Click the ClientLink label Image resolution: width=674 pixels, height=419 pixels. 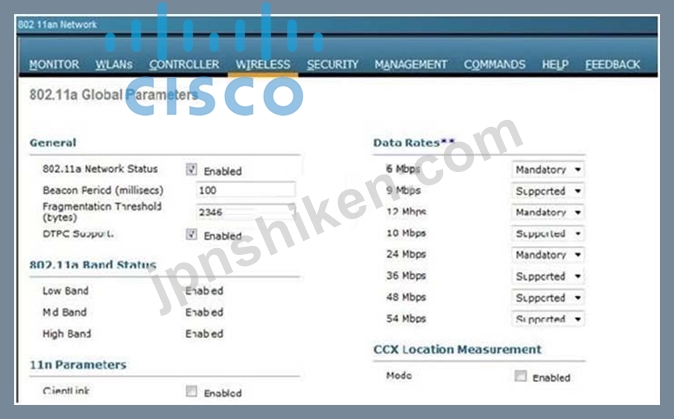coord(66,391)
